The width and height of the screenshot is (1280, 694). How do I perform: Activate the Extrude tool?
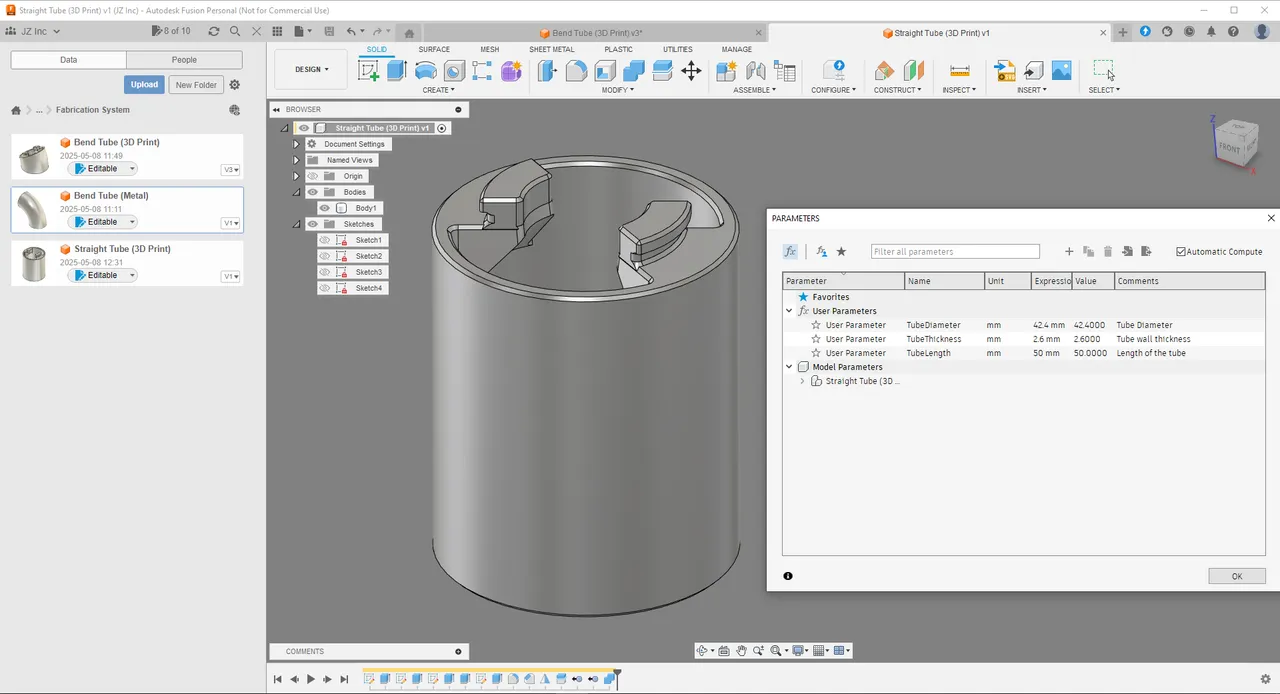click(x=397, y=70)
